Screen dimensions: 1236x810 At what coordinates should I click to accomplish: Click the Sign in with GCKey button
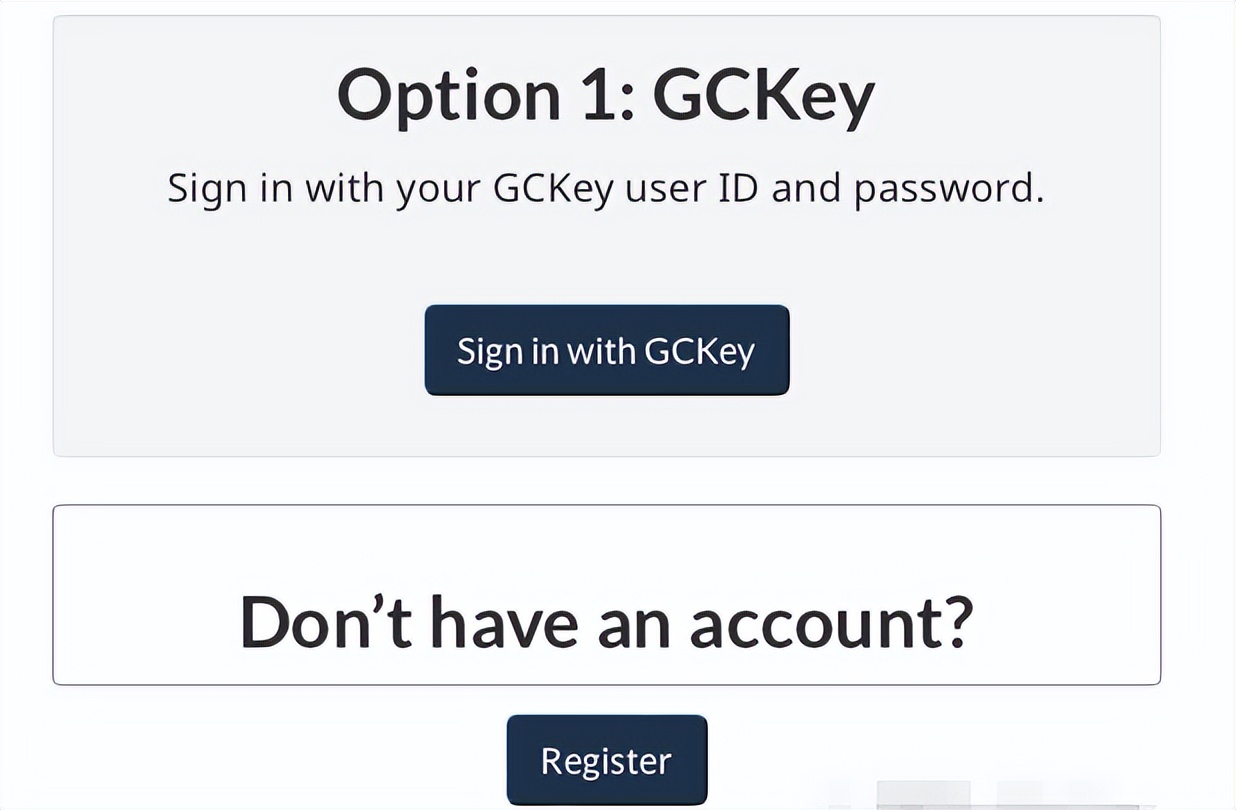[x=606, y=351]
